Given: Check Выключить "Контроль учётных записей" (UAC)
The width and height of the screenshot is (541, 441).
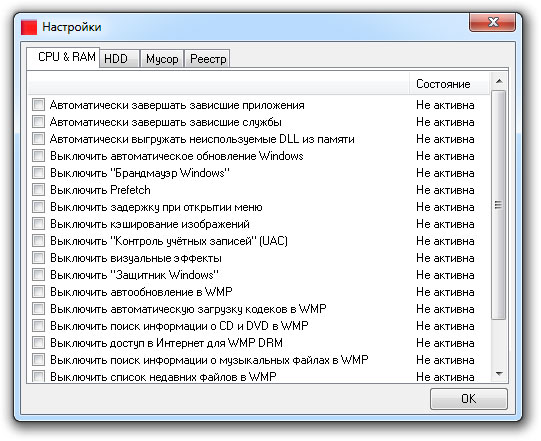Looking at the screenshot, I should point(38,240).
